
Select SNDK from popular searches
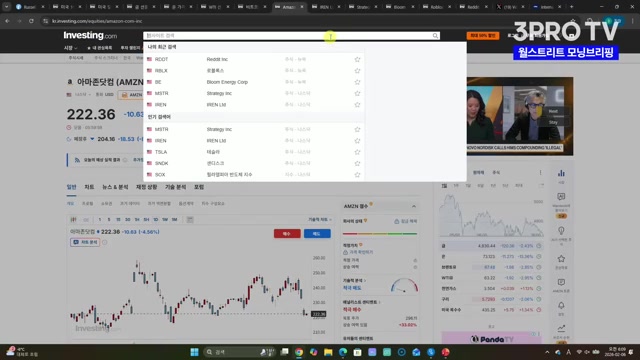(253, 163)
